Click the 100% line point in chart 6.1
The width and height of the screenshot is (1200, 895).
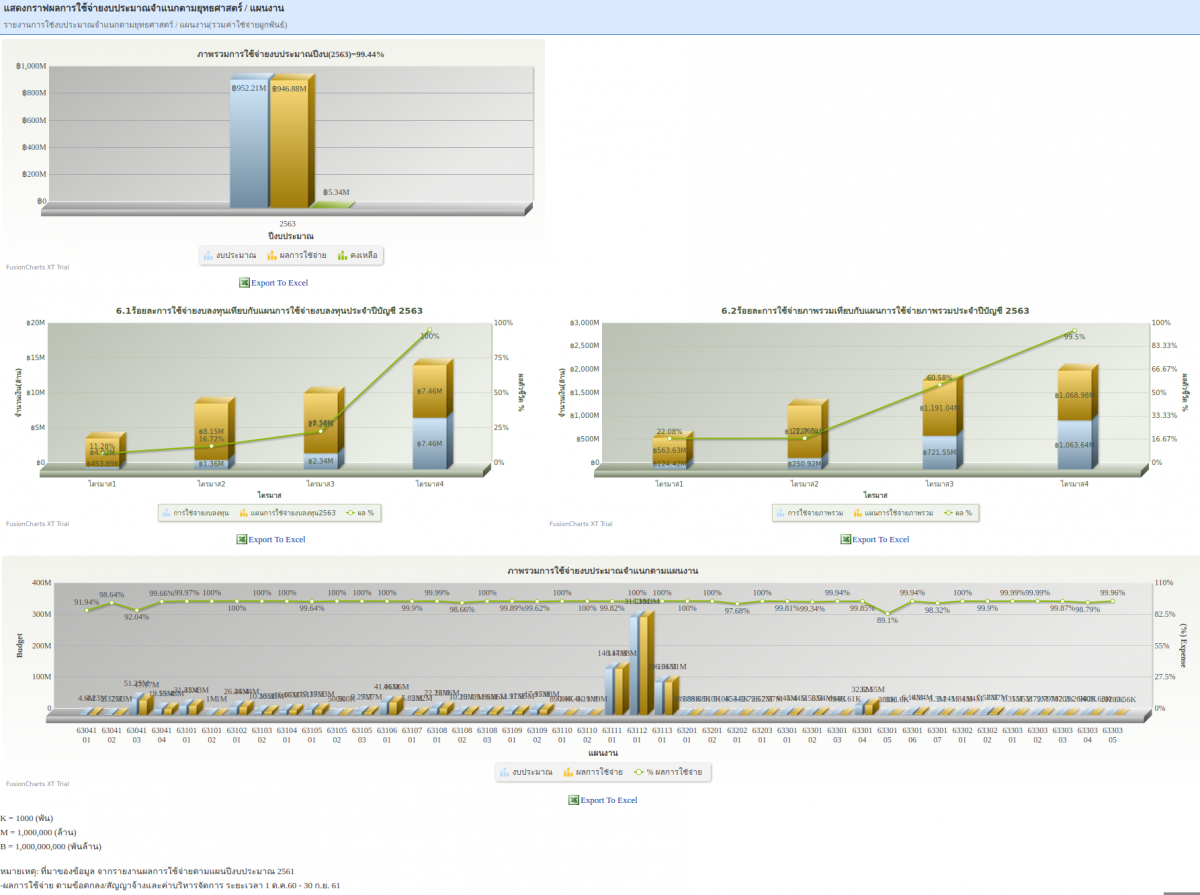tap(429, 331)
